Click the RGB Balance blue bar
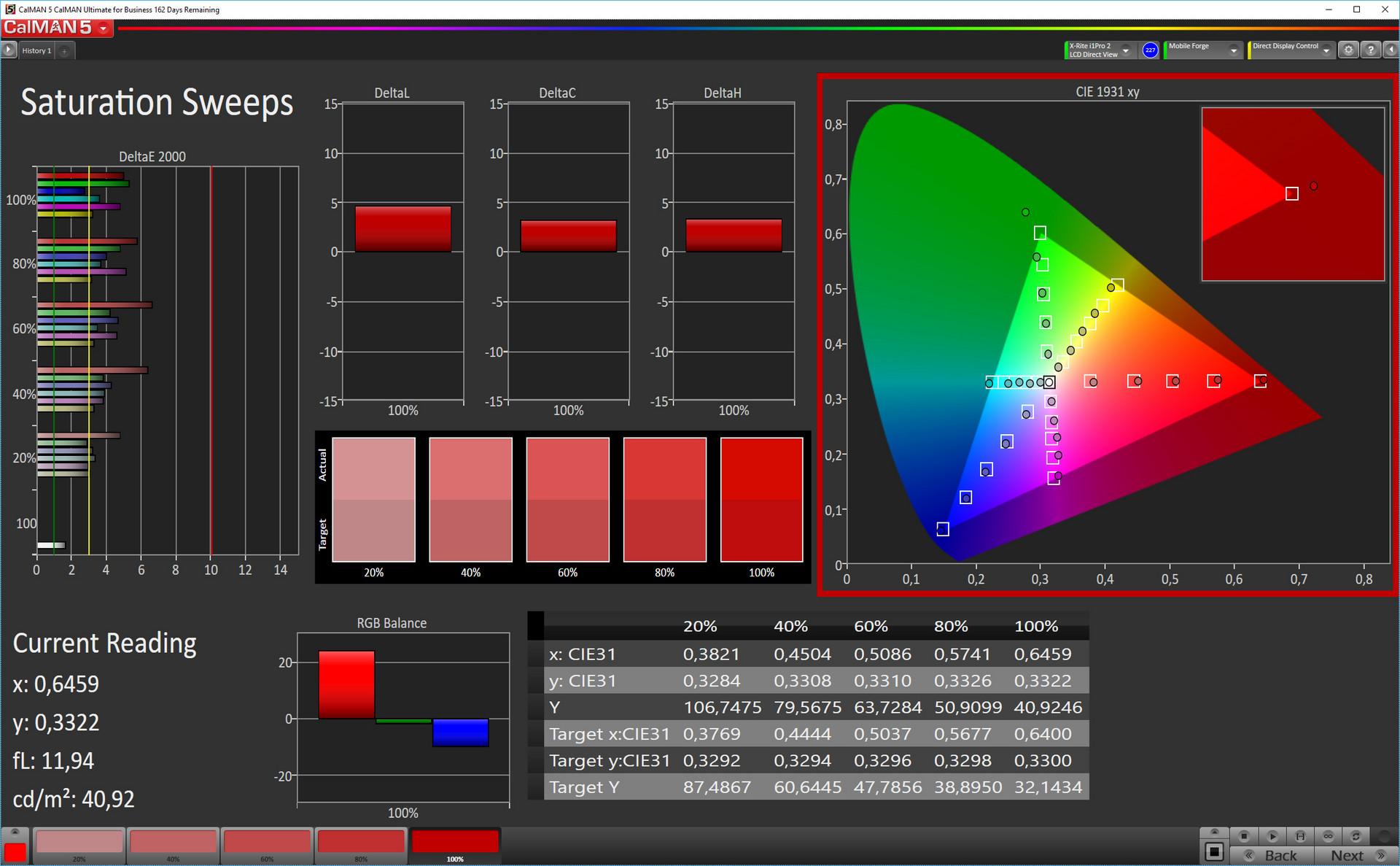The height and width of the screenshot is (866, 1400). pyautogui.click(x=460, y=732)
